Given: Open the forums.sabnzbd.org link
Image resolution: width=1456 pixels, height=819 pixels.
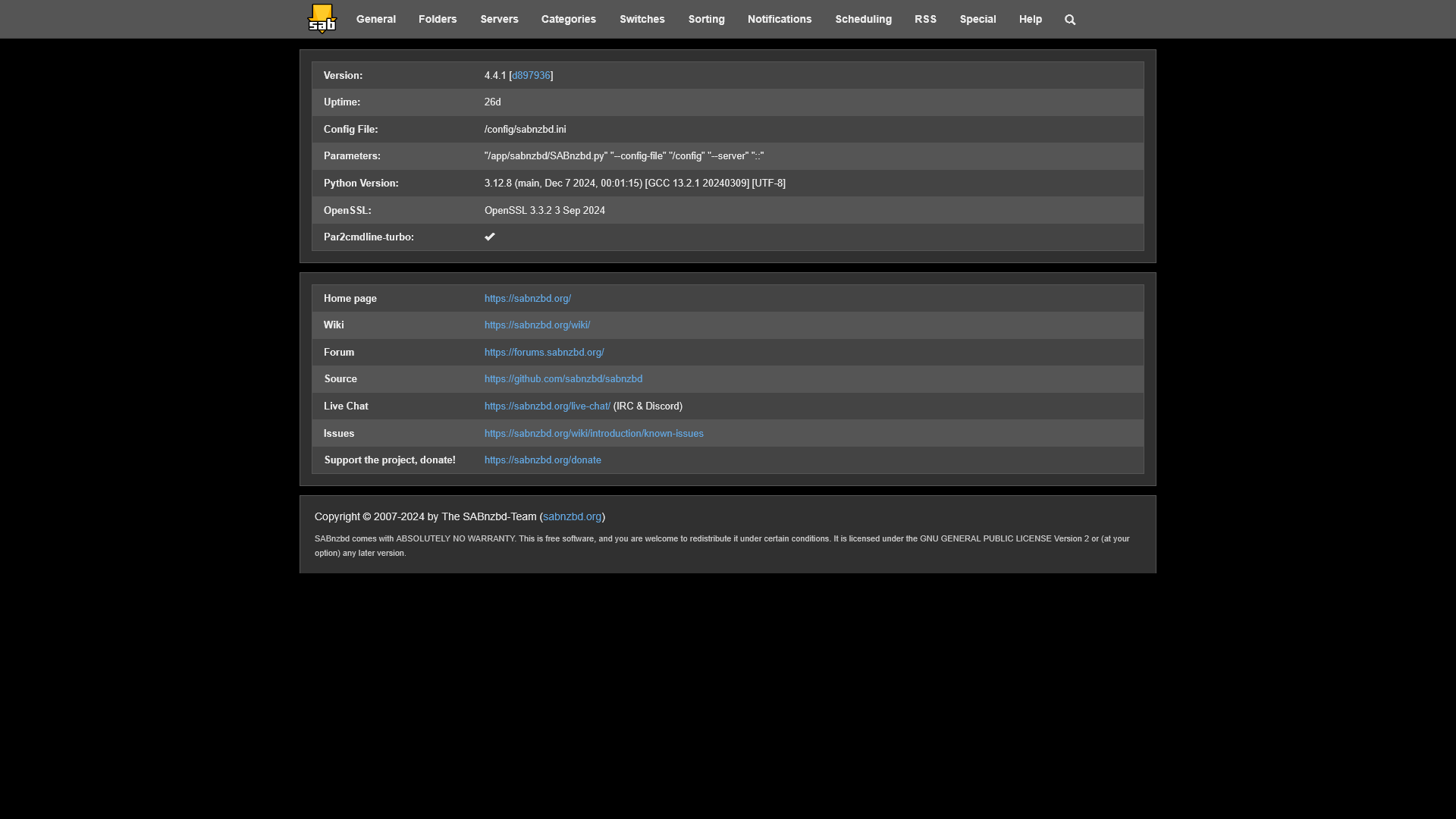Looking at the screenshot, I should (544, 352).
